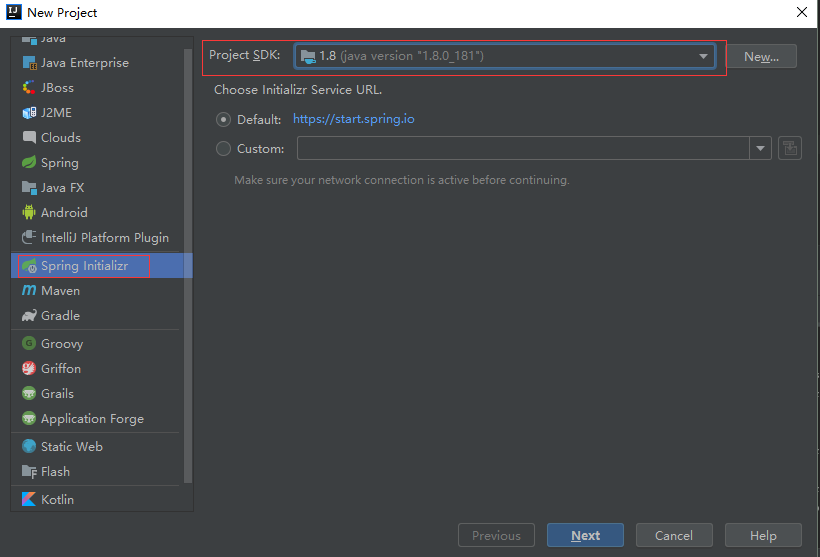Image resolution: width=820 pixels, height=557 pixels.
Task: Click the Flash folder icon
Action: 29,472
